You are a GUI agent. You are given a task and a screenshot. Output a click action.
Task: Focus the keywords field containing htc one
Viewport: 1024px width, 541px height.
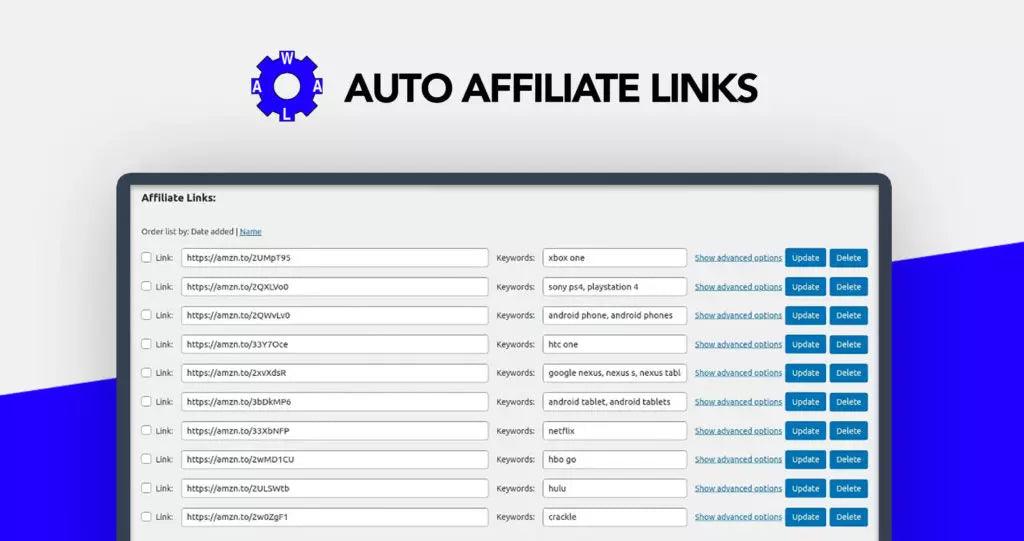[614, 345]
